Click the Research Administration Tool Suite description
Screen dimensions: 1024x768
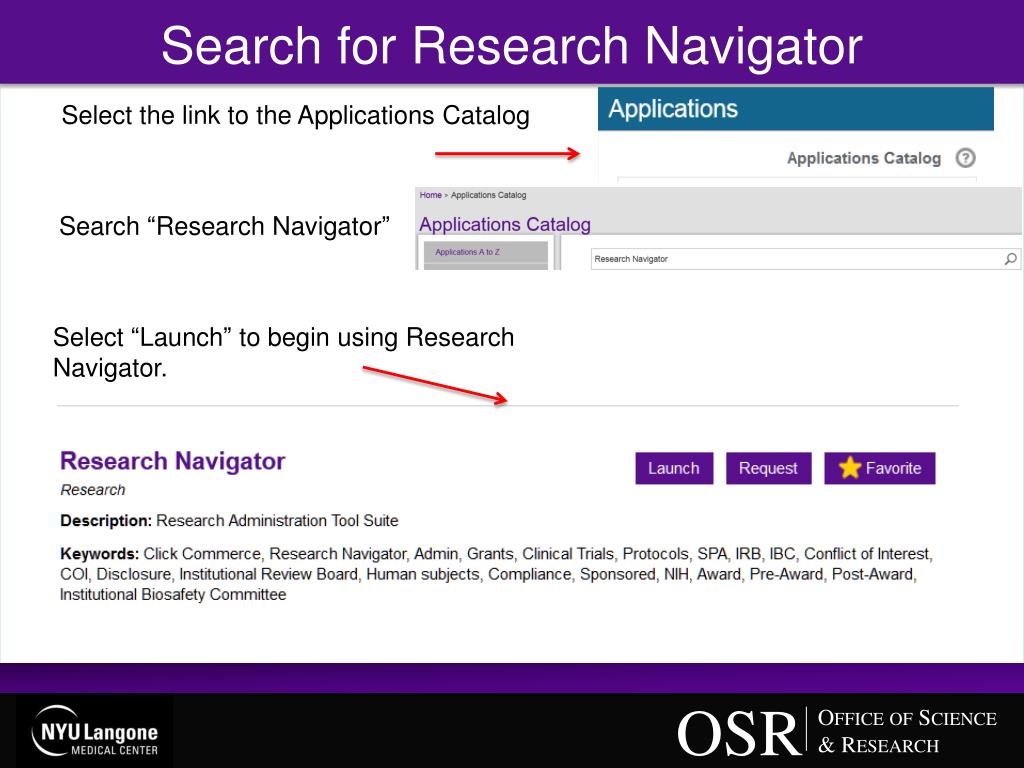click(x=277, y=521)
